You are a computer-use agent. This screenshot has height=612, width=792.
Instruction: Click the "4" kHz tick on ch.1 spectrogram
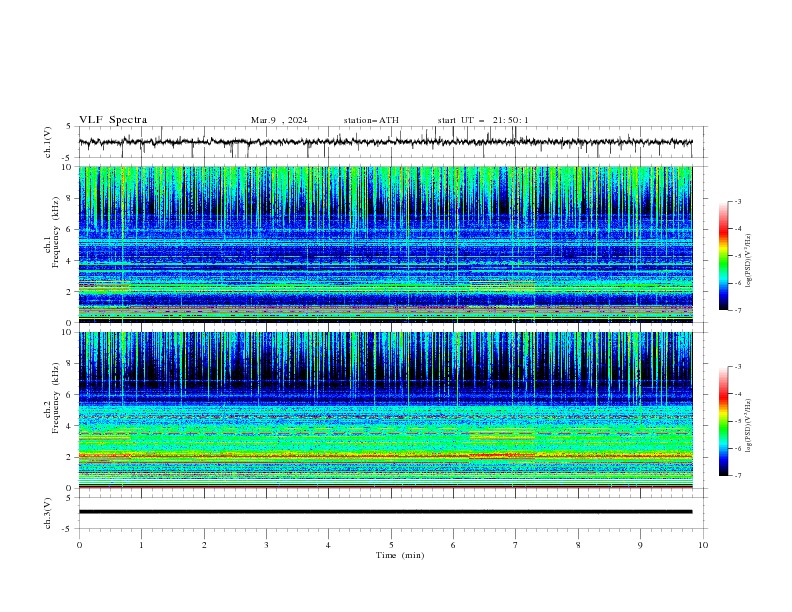coord(71,261)
